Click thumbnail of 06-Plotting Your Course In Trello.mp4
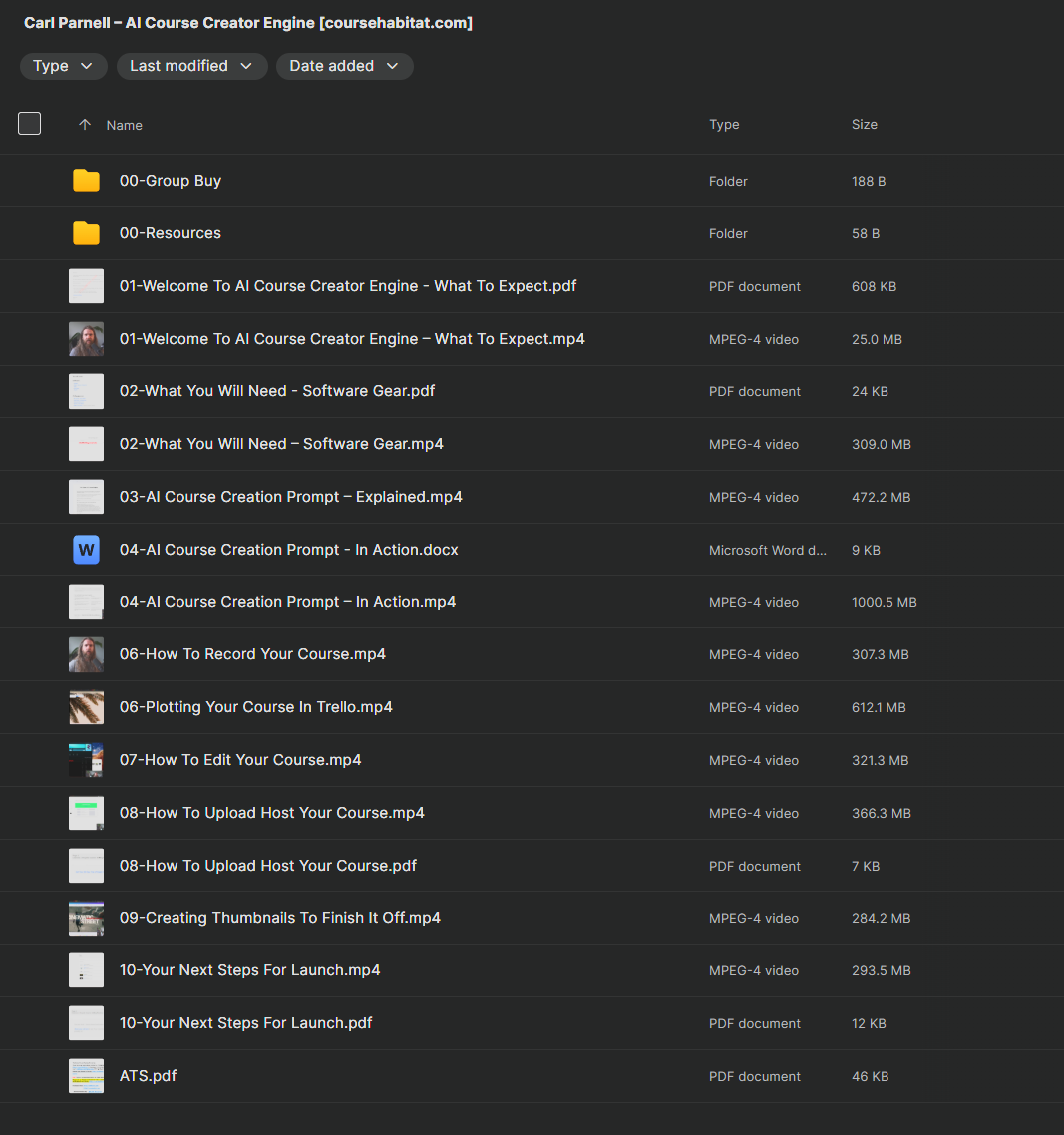This screenshot has height=1135, width=1064. click(86, 707)
